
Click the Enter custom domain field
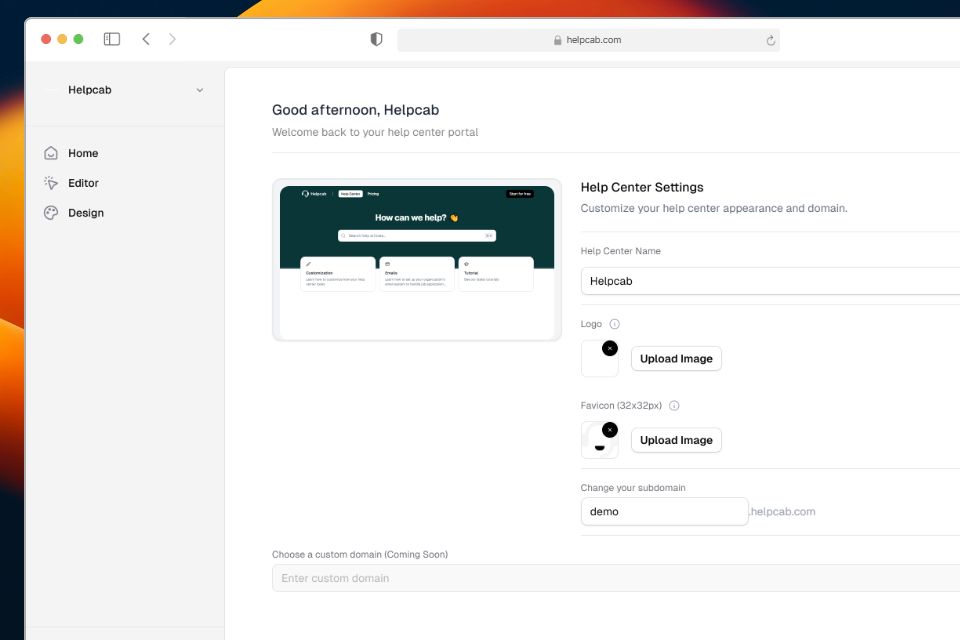[615, 578]
